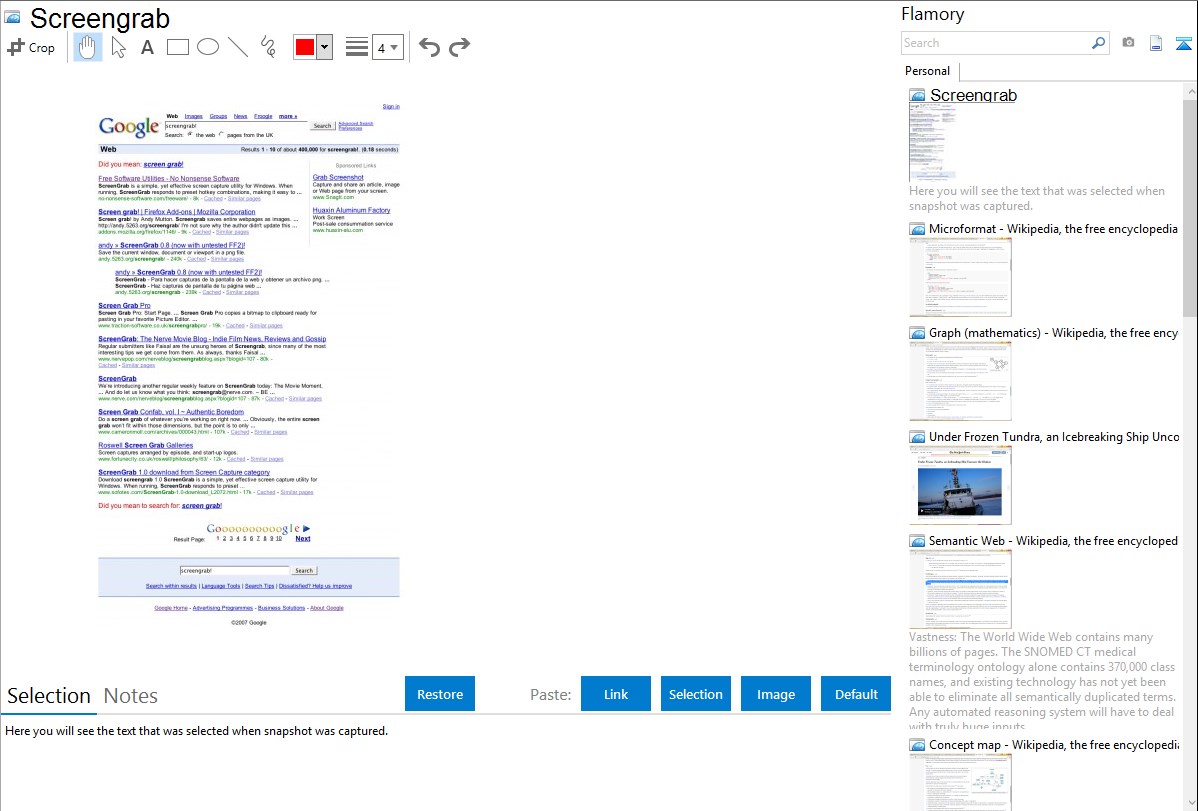Select the text annotation tool
The width and height of the screenshot is (1198, 811).
tap(147, 47)
